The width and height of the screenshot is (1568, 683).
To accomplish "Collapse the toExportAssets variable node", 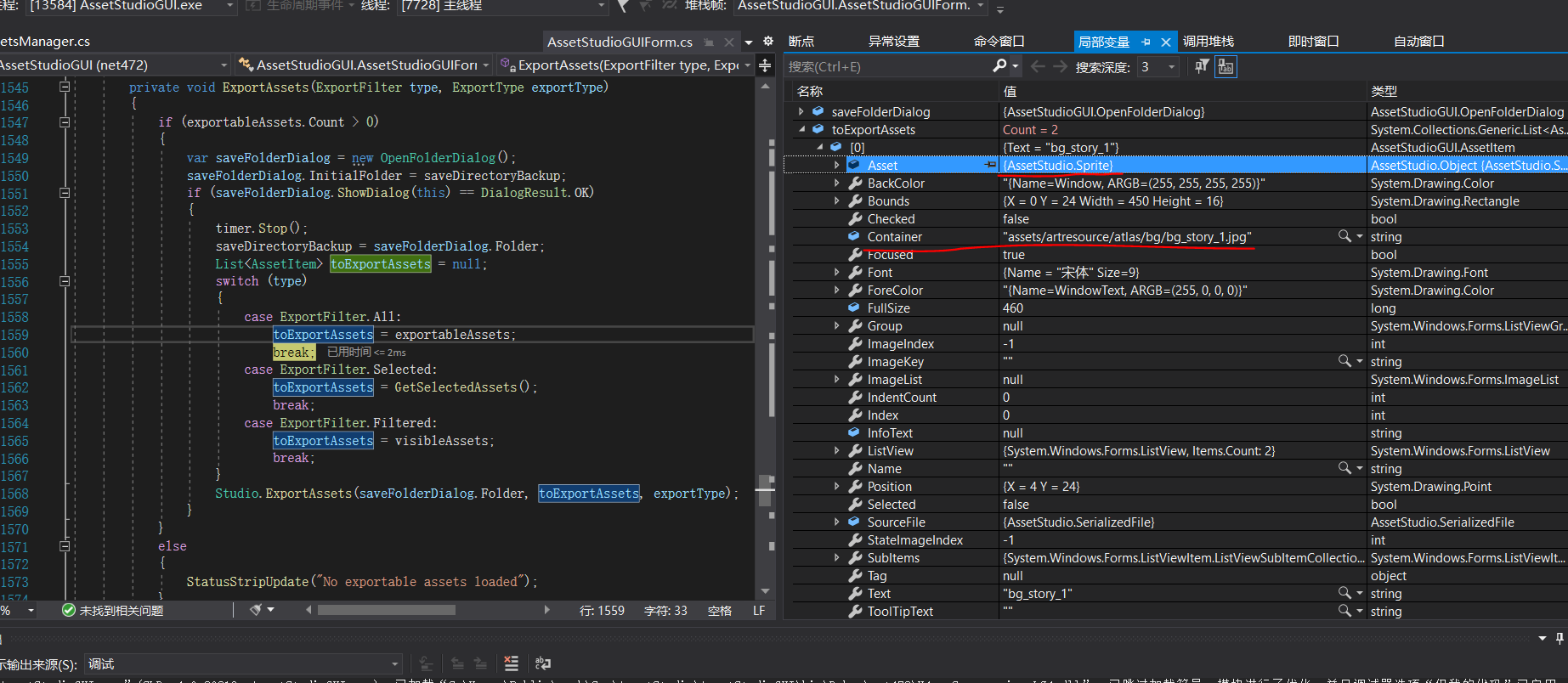I will (x=801, y=129).
